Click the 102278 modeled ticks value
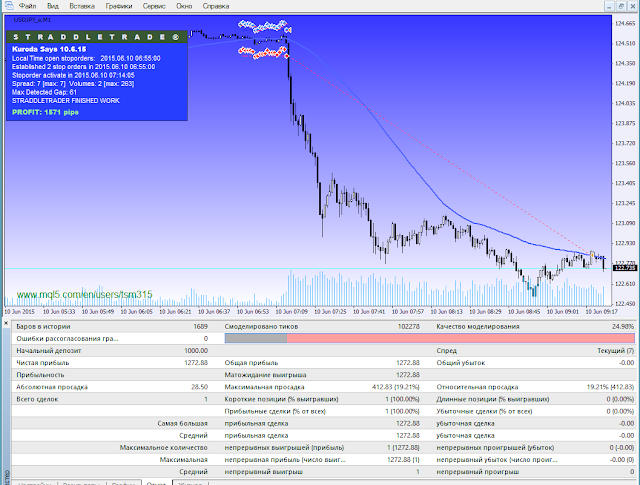 click(409, 326)
